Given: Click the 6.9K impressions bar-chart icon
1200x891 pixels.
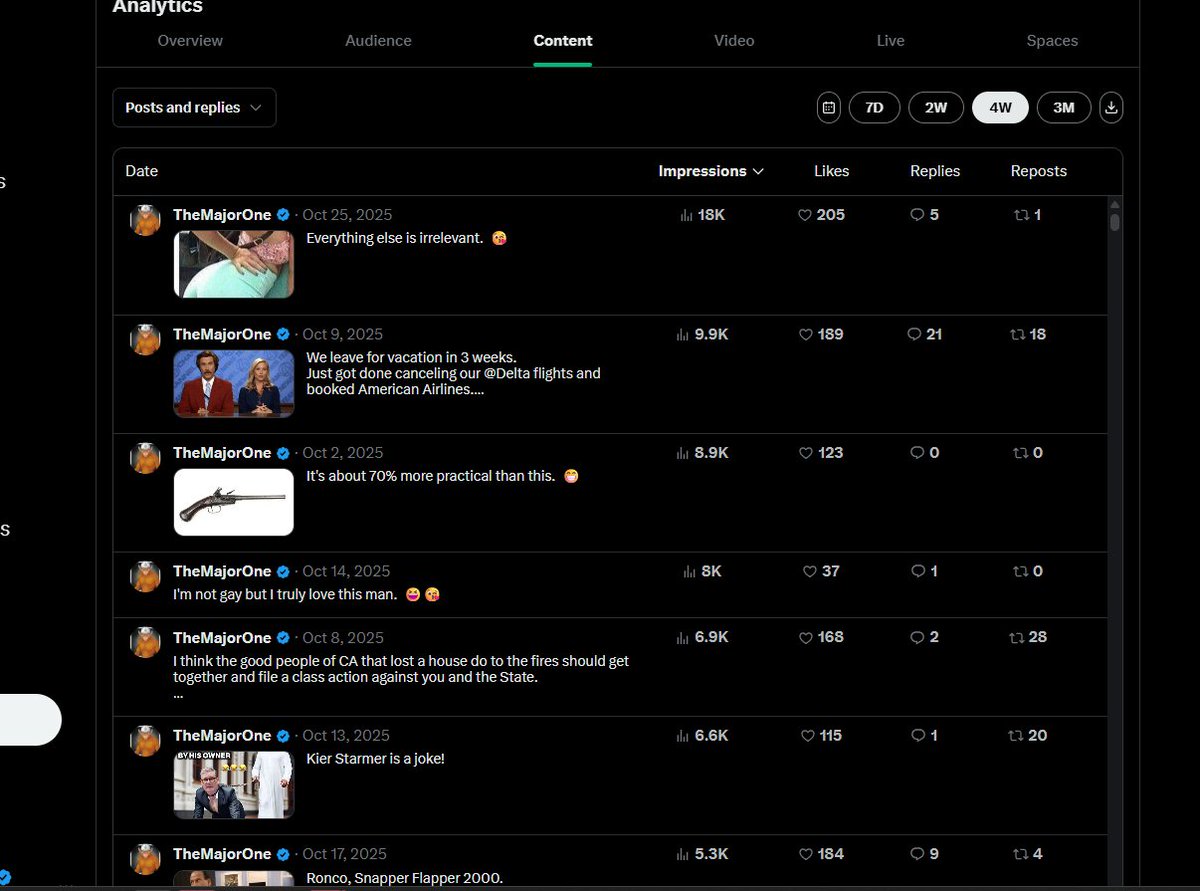Looking at the screenshot, I should click(683, 637).
